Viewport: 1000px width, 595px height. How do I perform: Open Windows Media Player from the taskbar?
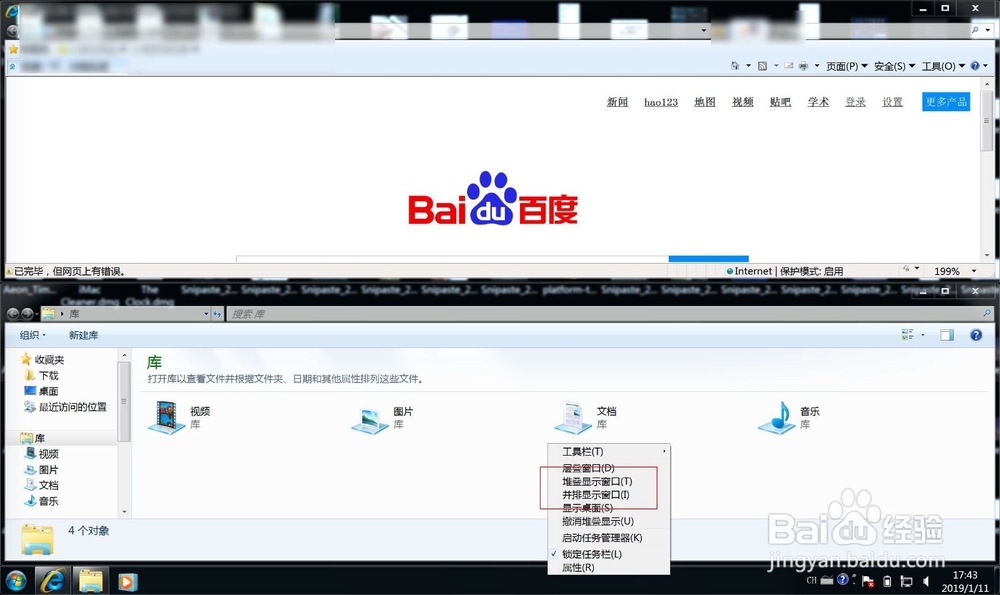coord(127,582)
